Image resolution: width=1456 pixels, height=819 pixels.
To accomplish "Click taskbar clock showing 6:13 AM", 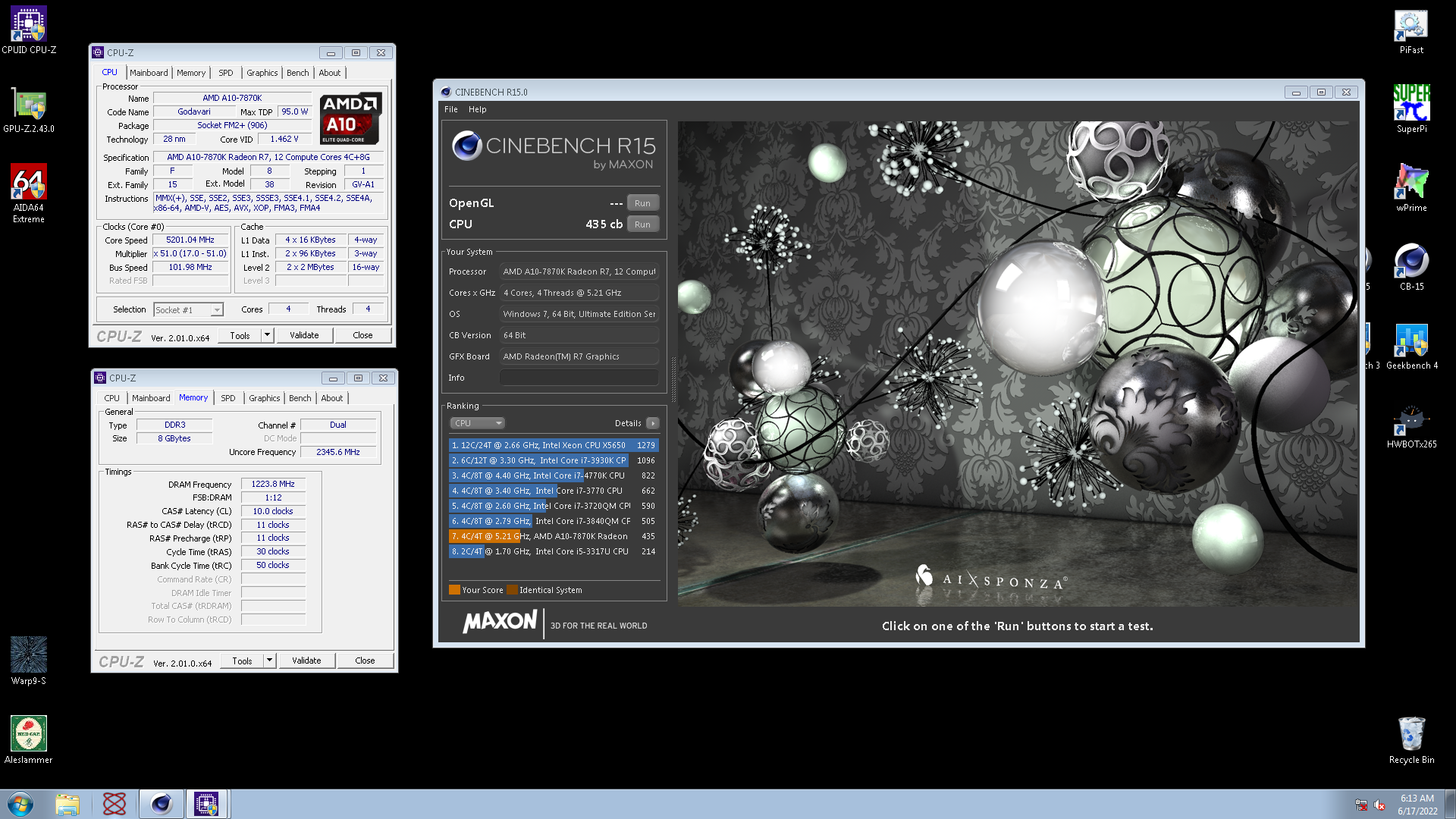I will coord(1417,805).
